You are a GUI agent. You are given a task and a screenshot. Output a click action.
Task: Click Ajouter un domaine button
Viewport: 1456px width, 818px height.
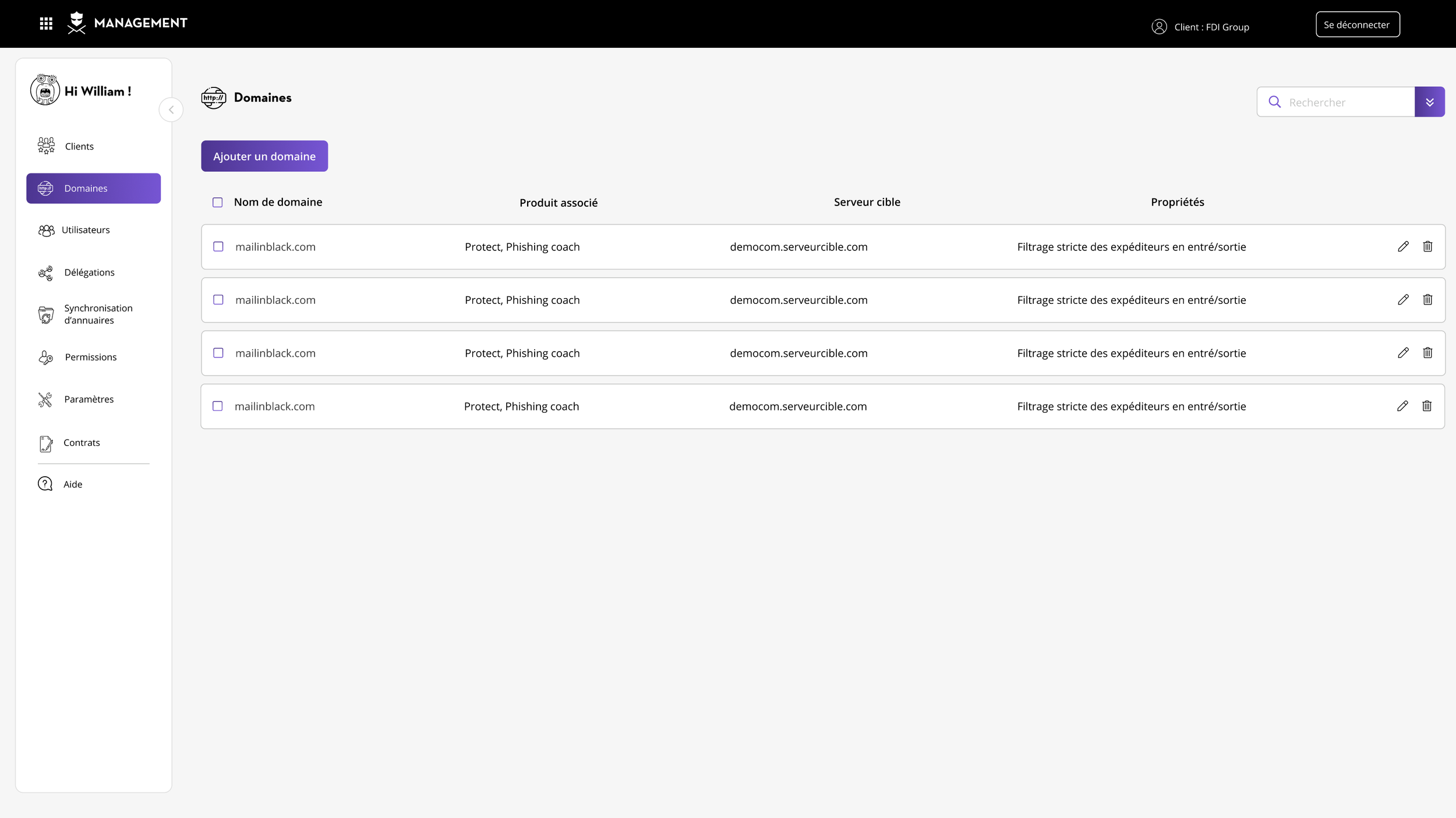click(x=264, y=156)
